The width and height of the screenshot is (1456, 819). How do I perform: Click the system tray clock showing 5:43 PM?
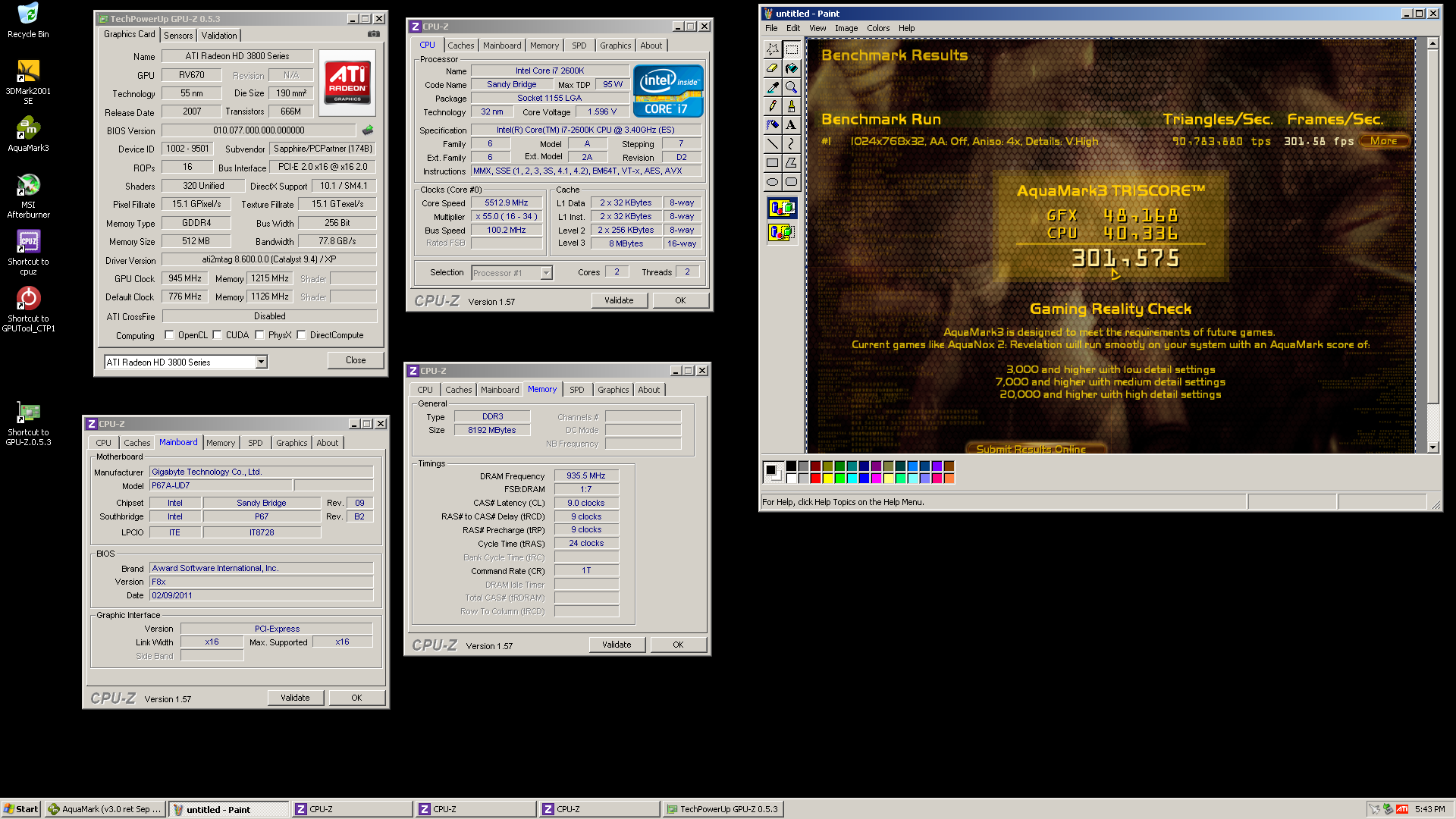[1429, 809]
